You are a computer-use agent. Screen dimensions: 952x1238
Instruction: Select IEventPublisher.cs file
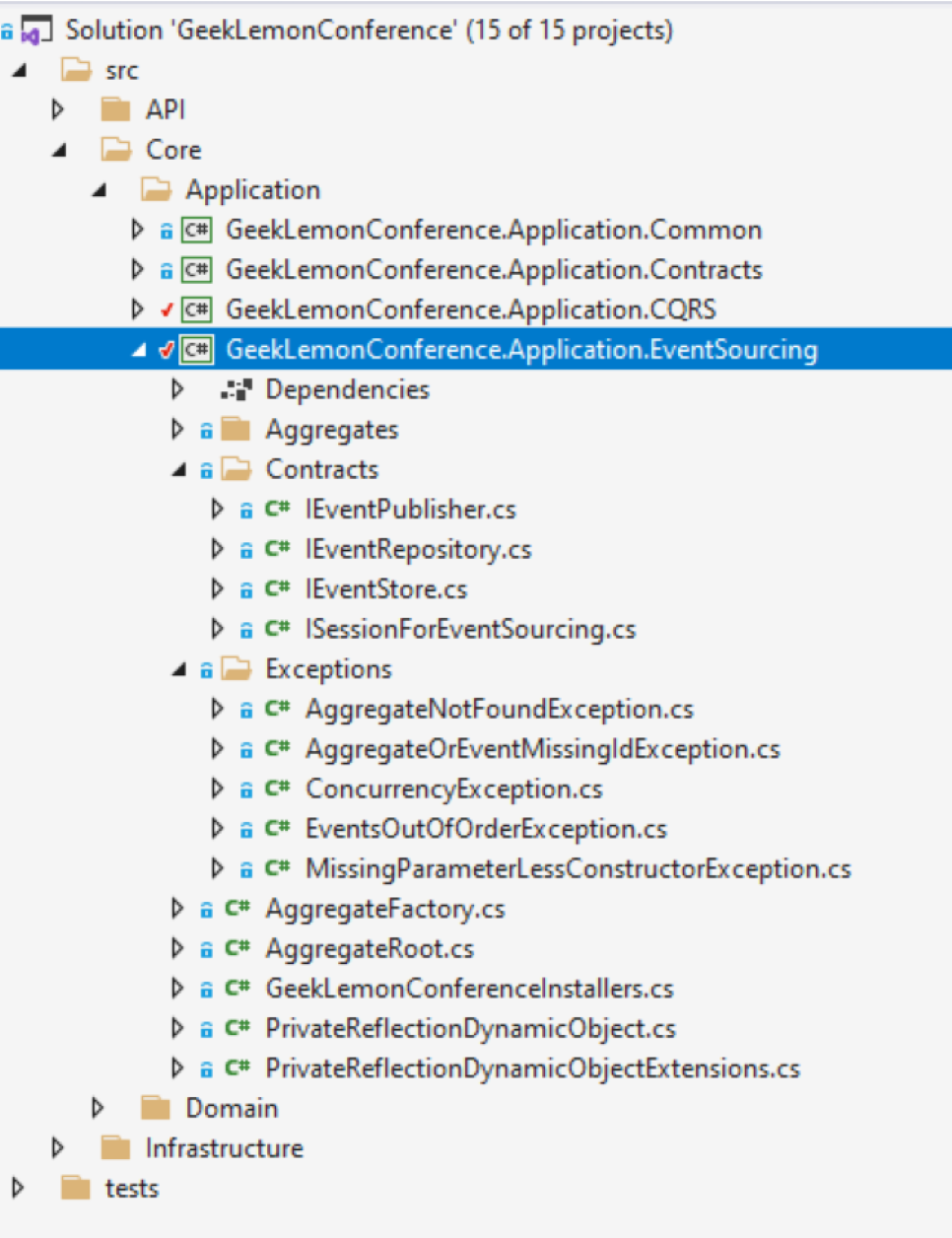point(410,510)
